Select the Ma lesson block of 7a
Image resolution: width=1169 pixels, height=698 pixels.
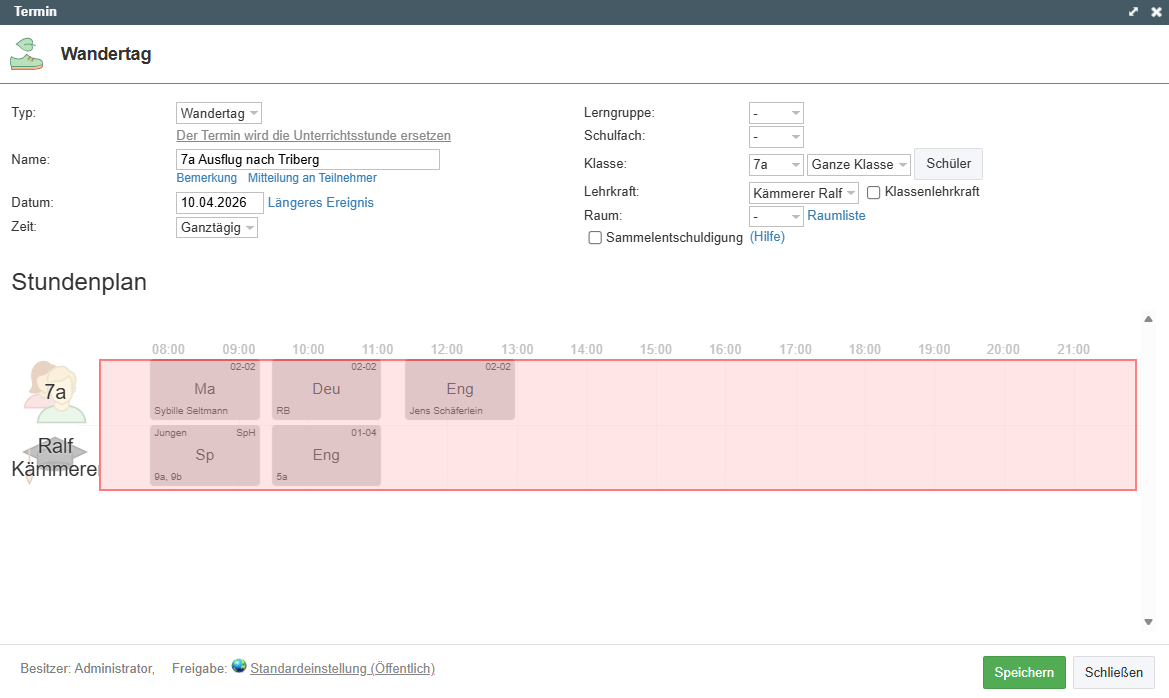pos(204,389)
